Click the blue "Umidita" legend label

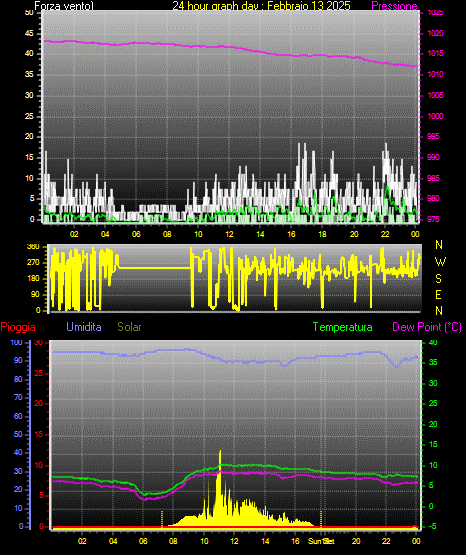point(84,327)
